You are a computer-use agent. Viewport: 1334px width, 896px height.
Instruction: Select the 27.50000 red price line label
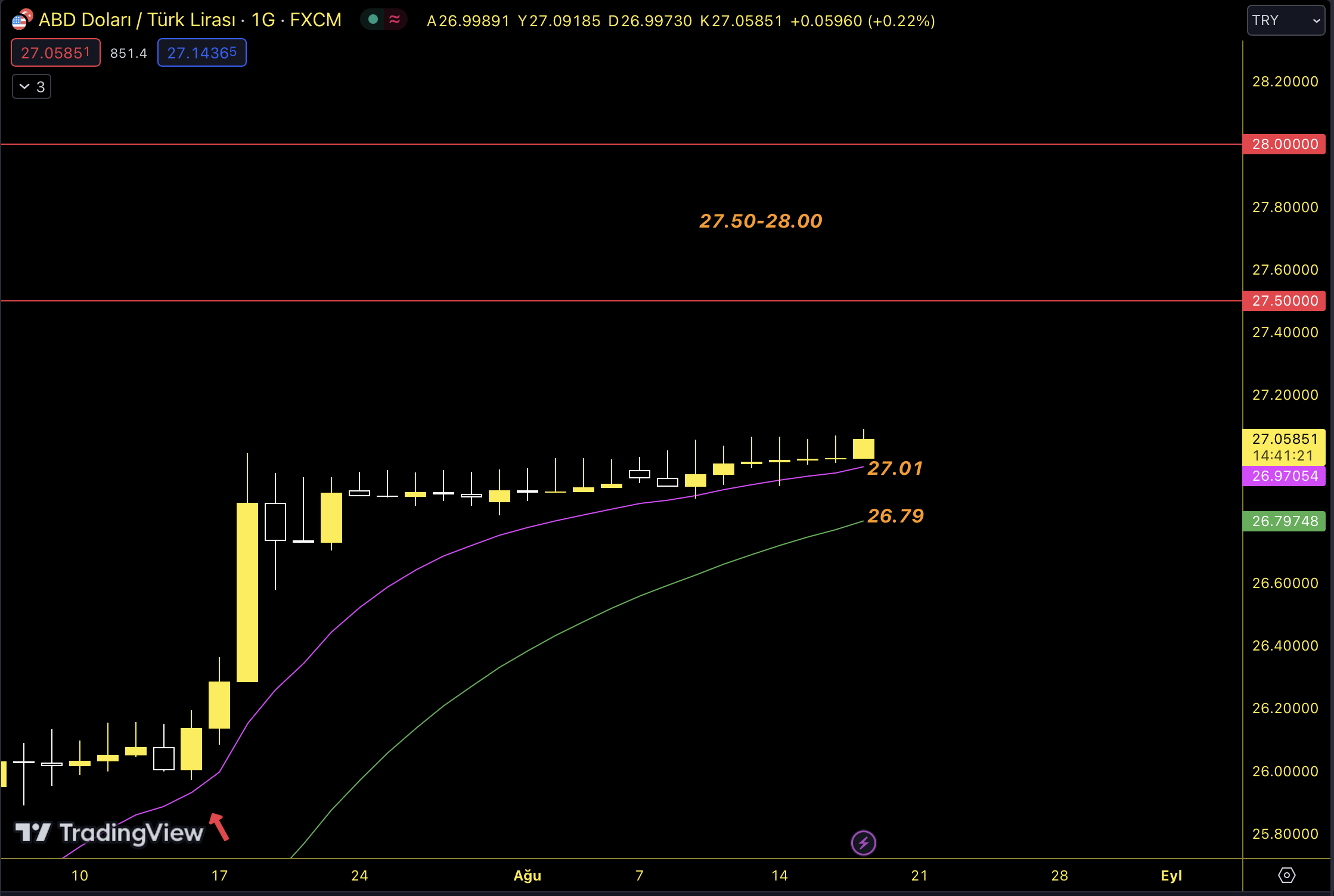point(1283,301)
